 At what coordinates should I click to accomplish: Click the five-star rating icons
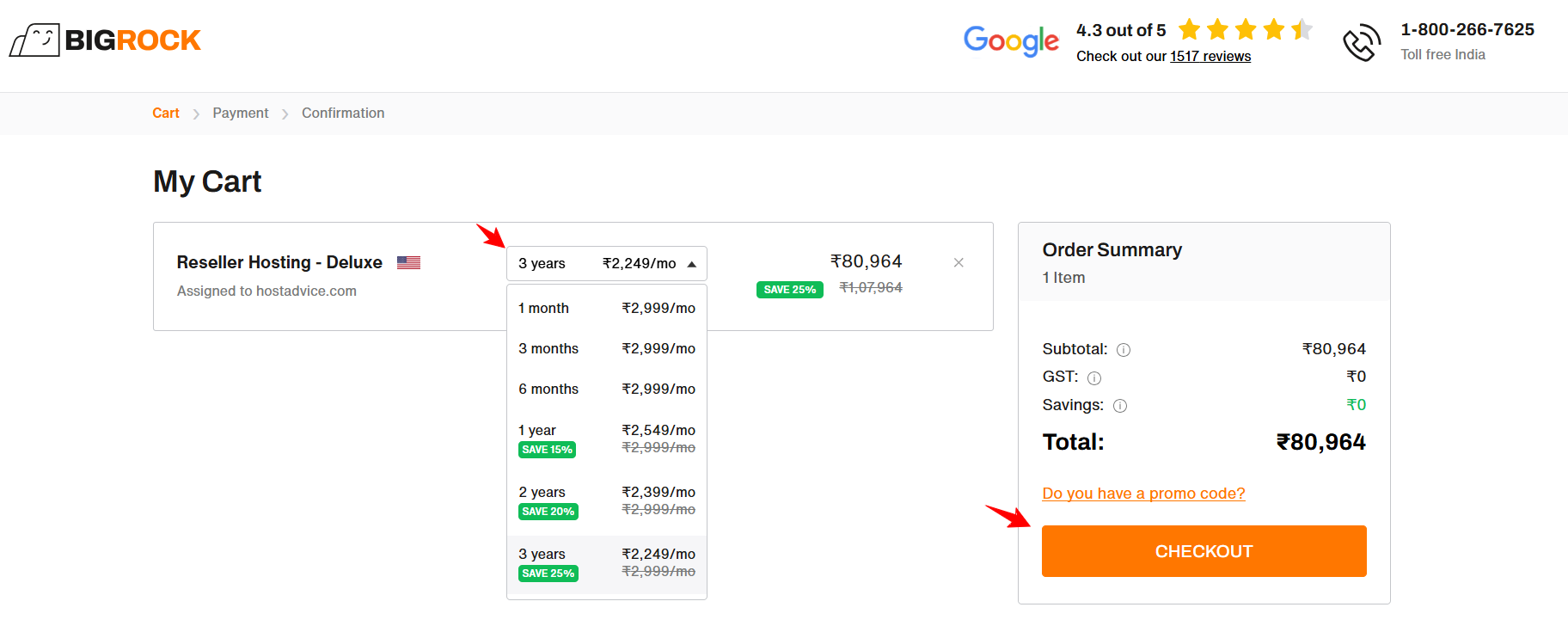click(x=1245, y=30)
